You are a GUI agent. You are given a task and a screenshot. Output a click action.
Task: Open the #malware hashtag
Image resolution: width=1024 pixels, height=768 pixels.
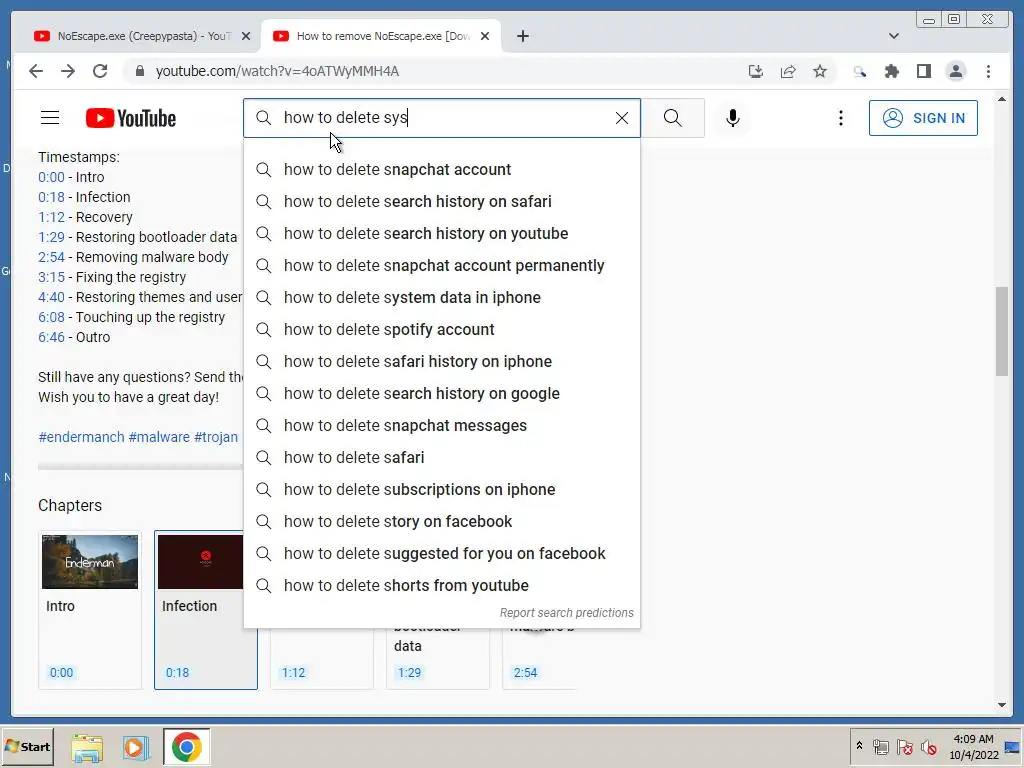pyautogui.click(x=159, y=437)
